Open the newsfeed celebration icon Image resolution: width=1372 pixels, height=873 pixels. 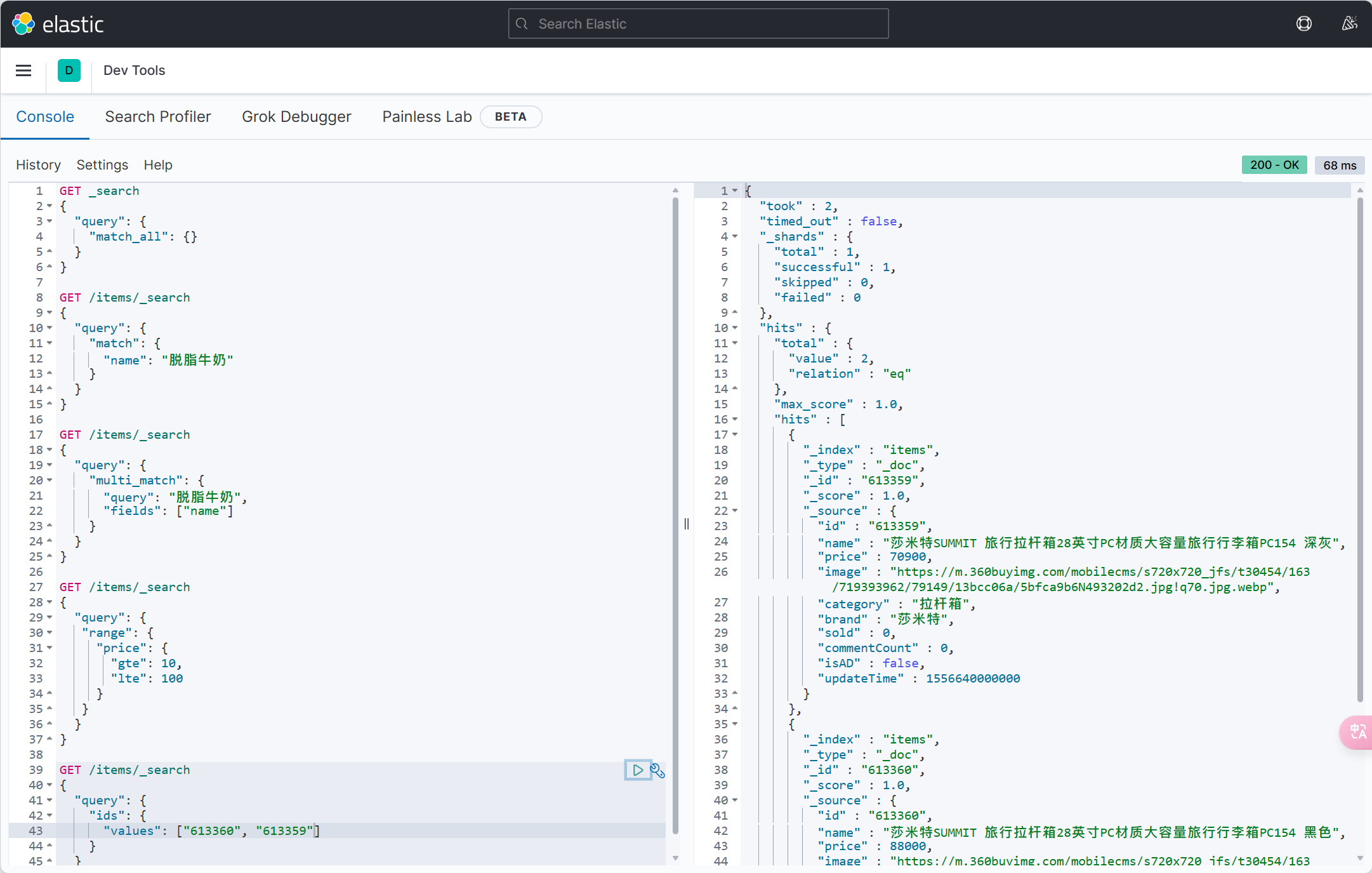click(x=1349, y=24)
